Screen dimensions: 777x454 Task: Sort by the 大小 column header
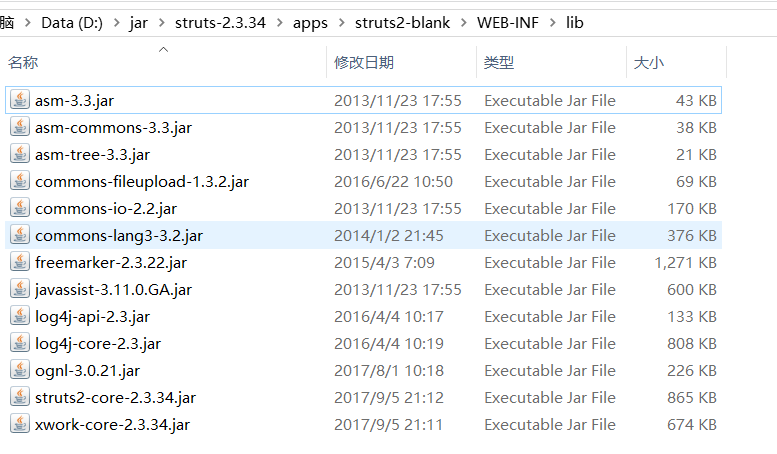(648, 63)
